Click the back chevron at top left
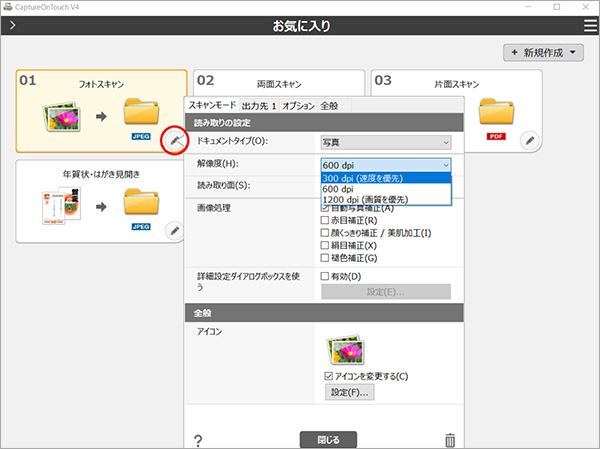The width and height of the screenshot is (600, 449). pos(12,23)
